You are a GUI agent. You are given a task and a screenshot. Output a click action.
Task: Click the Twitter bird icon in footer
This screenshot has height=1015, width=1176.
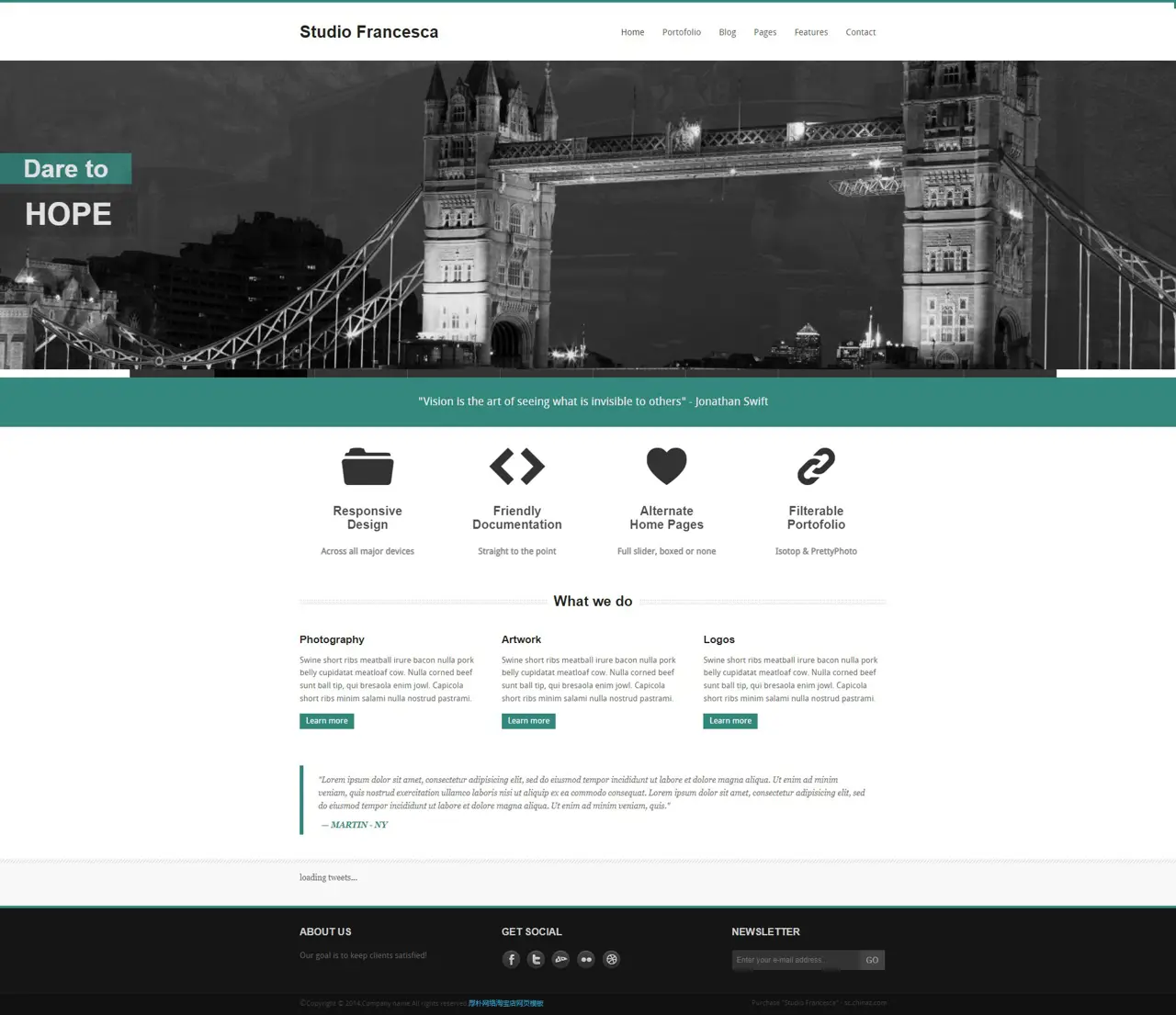point(536,959)
